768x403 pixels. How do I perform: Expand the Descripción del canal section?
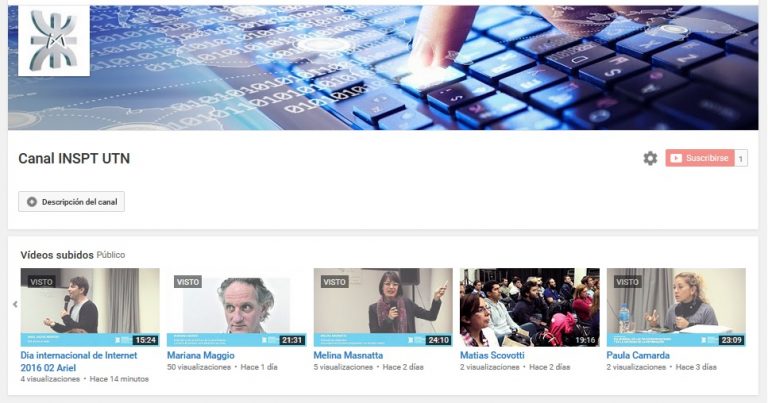72,202
